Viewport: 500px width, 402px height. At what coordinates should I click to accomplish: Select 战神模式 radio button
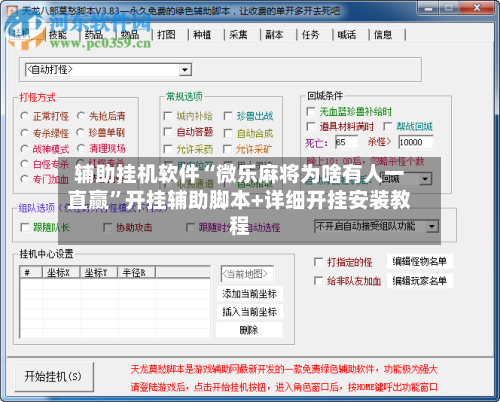[x=24, y=149]
